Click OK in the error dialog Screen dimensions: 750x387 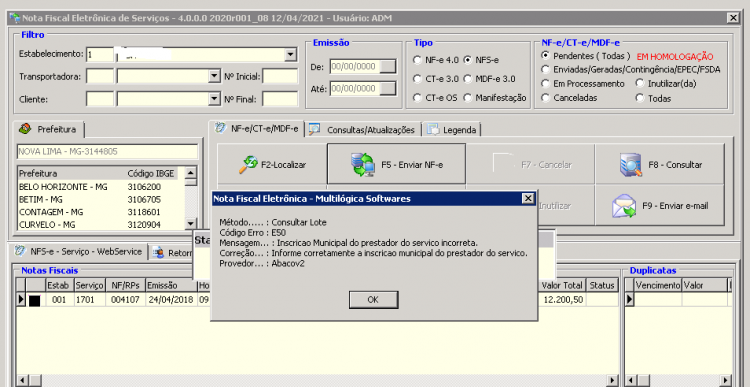pyautogui.click(x=374, y=299)
